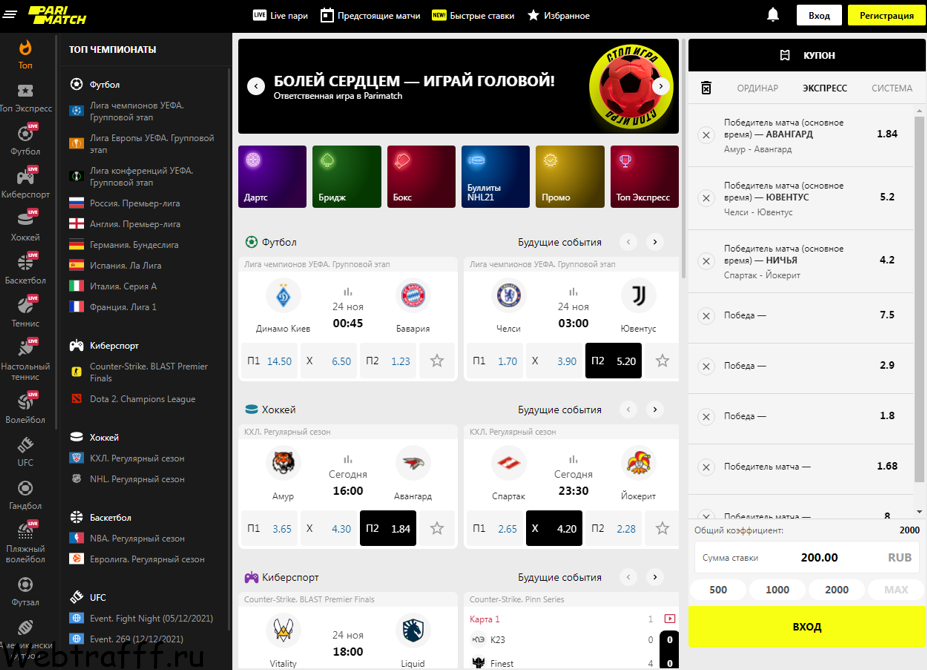Open Бокс category tile
This screenshot has width=927, height=670.
(421, 177)
